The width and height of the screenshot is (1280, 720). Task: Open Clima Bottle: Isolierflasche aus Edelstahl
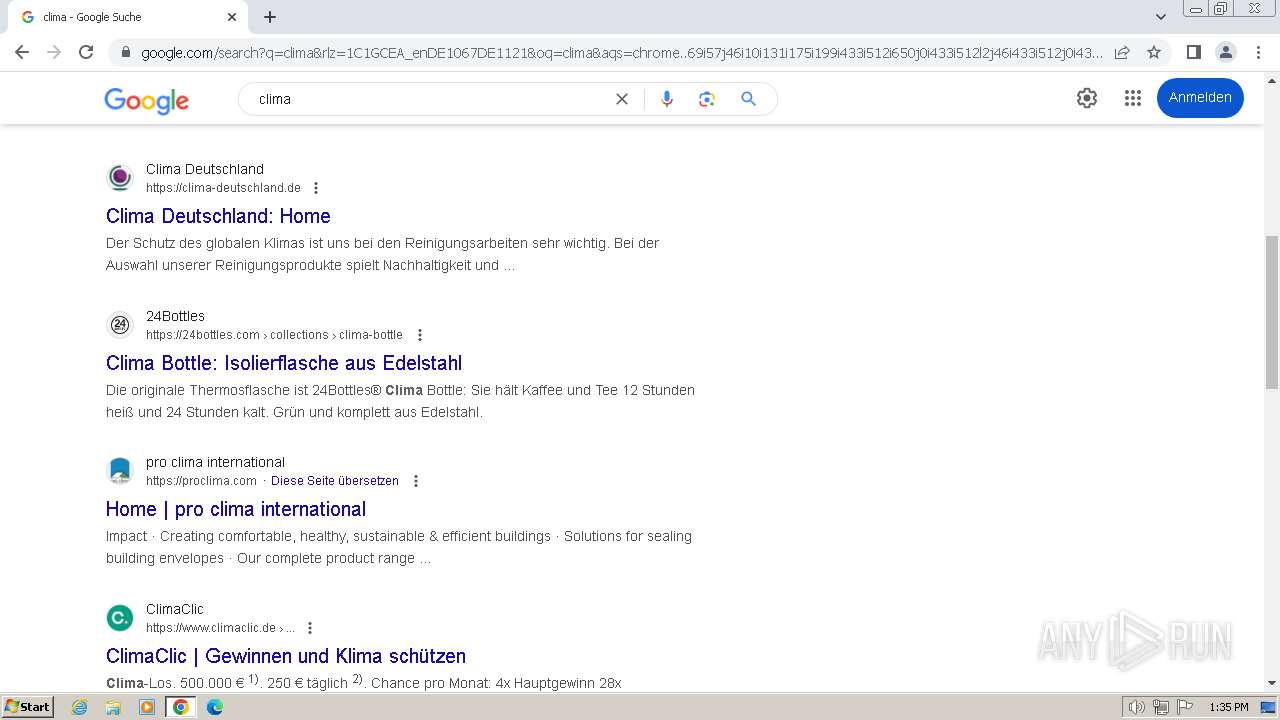pyautogui.click(x=284, y=363)
